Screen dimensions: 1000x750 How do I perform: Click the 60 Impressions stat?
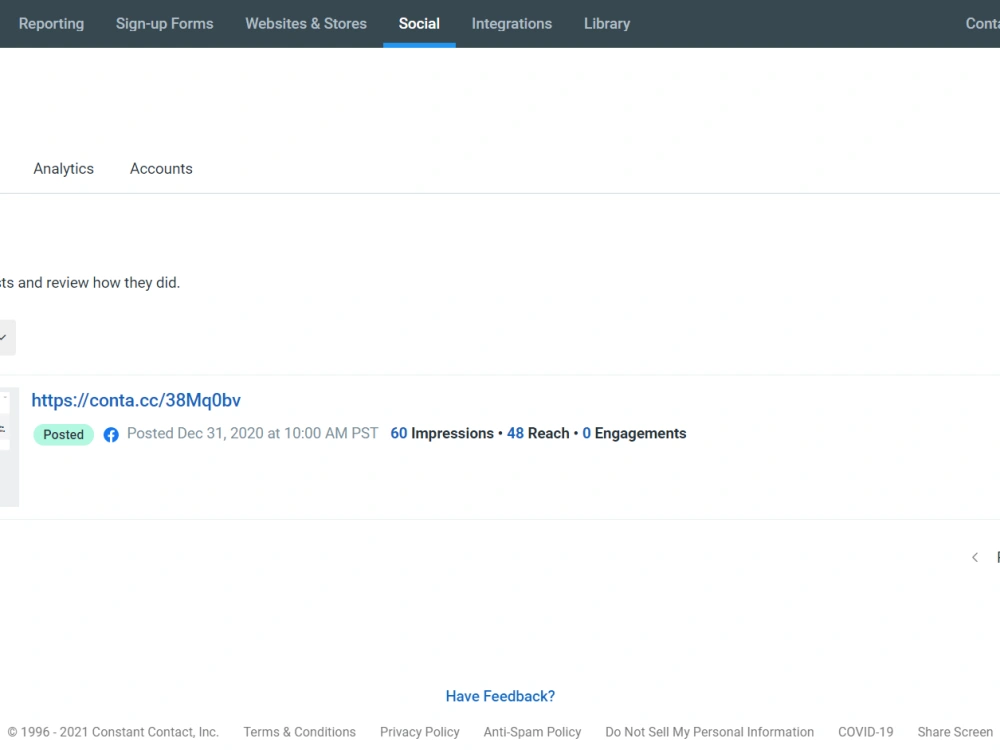[442, 433]
